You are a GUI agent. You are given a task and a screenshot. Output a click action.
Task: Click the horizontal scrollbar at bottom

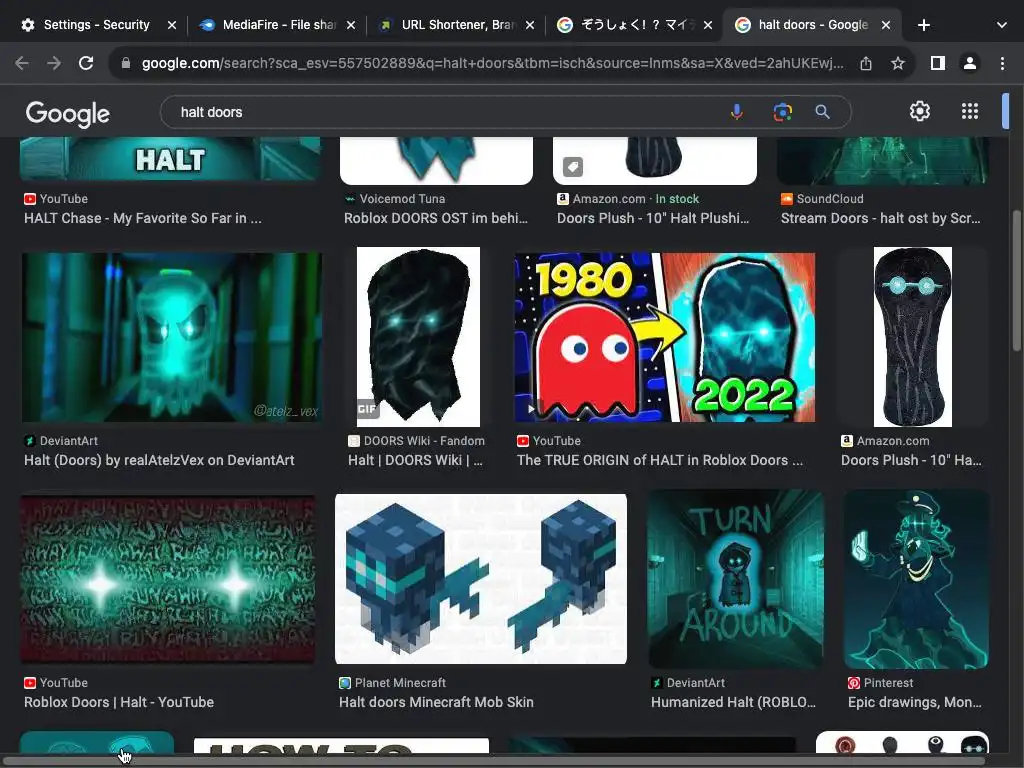[x=494, y=761]
